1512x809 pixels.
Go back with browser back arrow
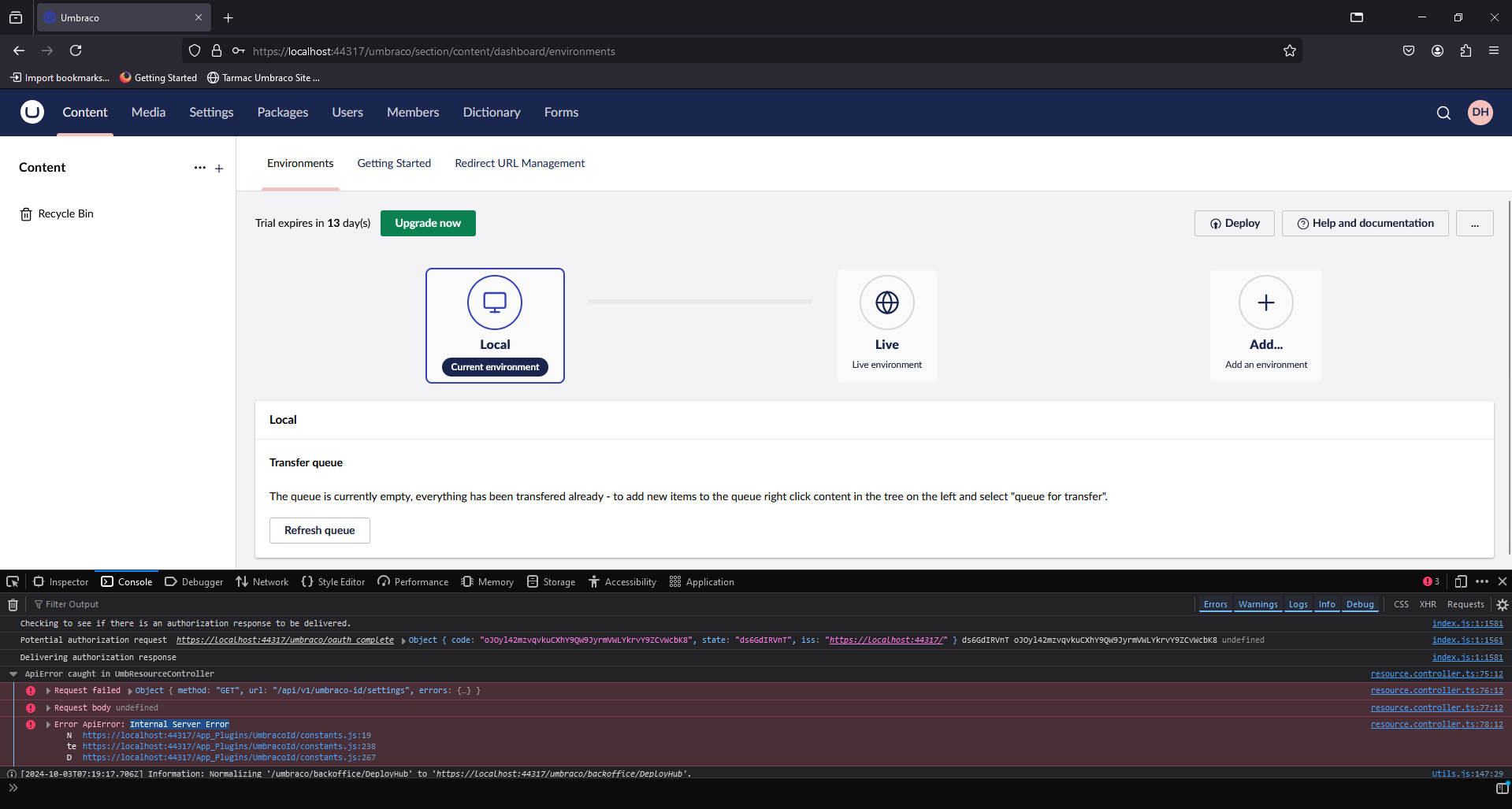(x=19, y=50)
